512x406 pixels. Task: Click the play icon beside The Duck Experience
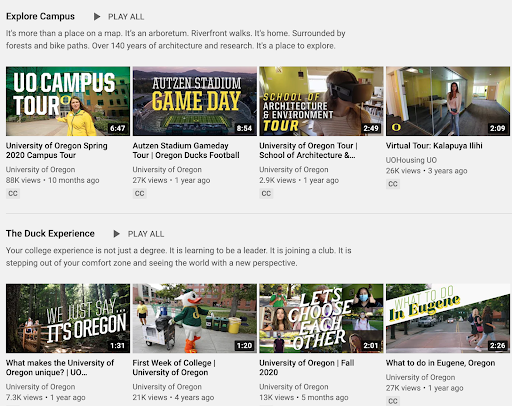point(116,234)
